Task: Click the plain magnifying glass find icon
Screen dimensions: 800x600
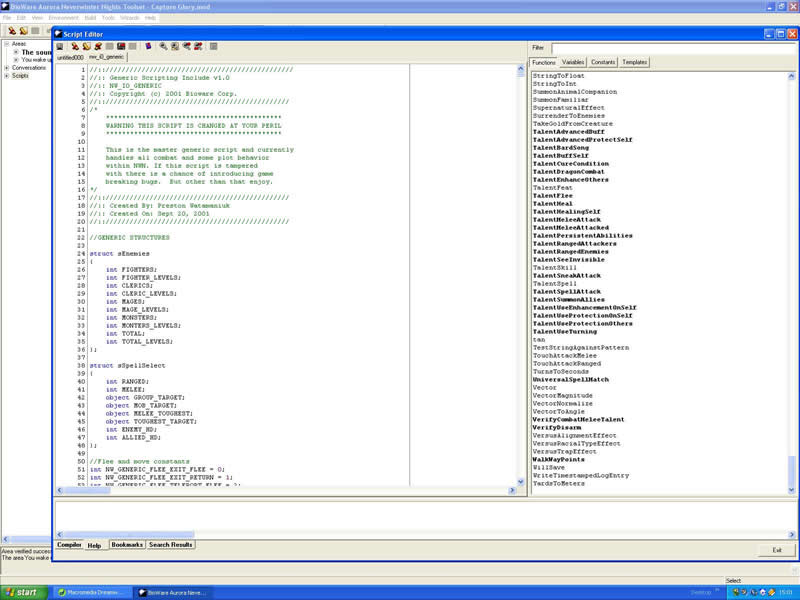Action: [163, 46]
